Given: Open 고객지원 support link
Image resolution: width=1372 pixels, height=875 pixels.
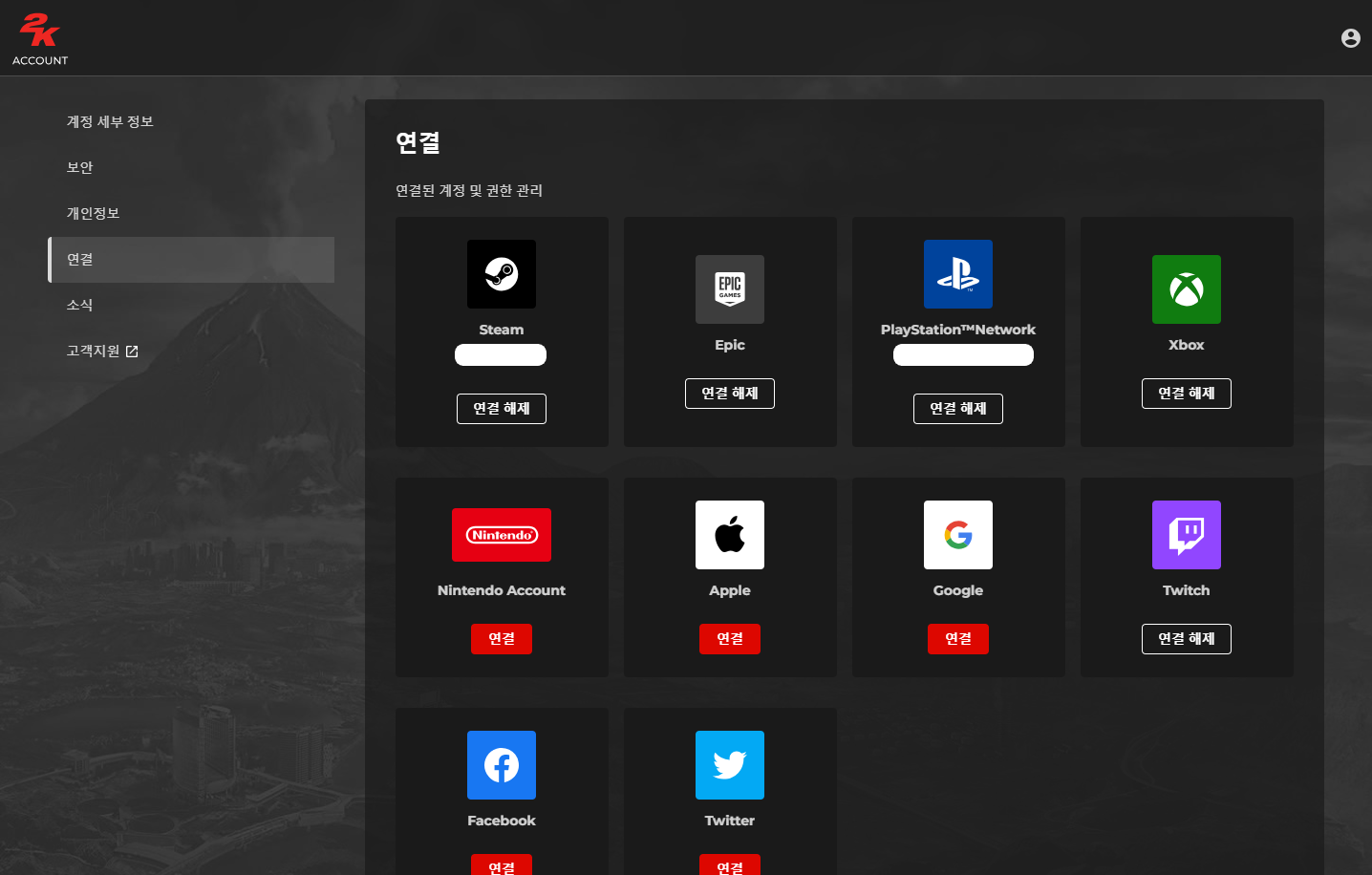Looking at the screenshot, I should click(x=191, y=352).
